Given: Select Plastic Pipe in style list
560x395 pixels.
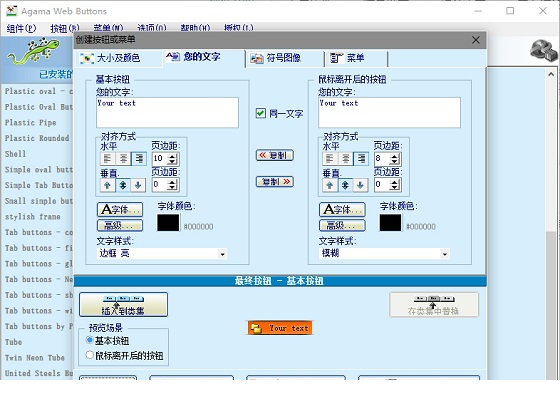Looking at the screenshot, I should (x=31, y=122).
